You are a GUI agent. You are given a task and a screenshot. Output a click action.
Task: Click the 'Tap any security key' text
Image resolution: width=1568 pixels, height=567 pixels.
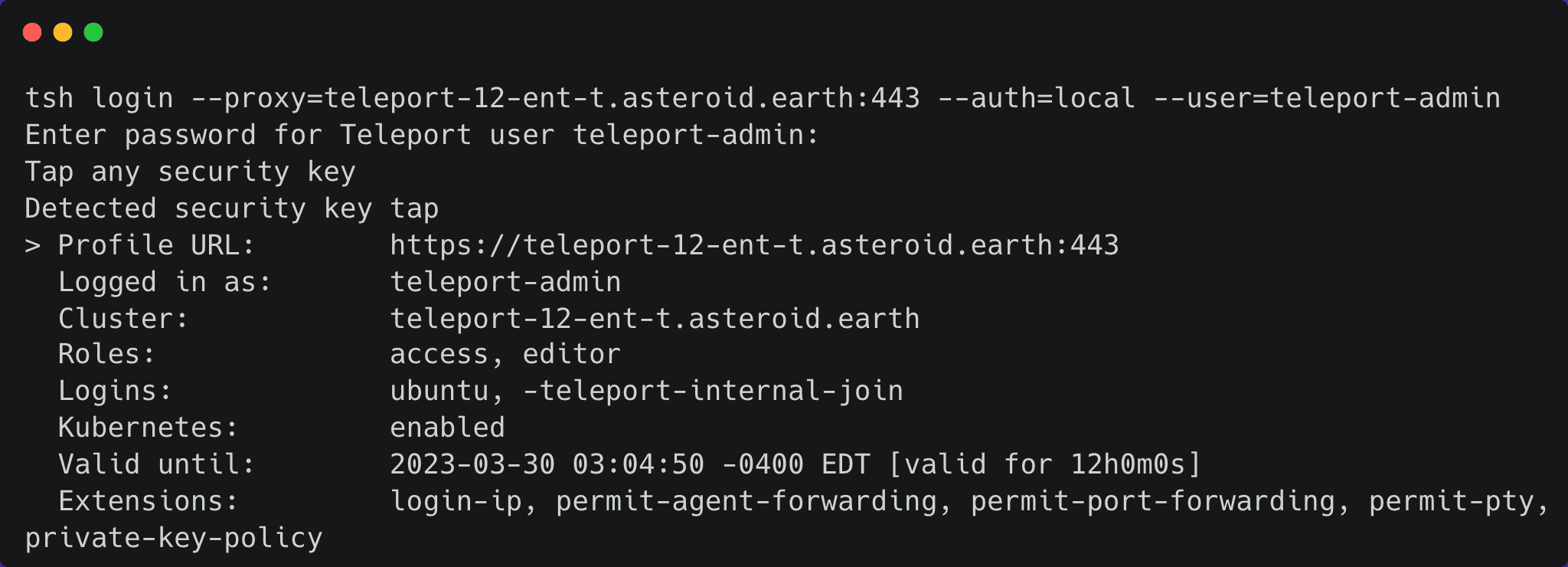pyautogui.click(x=190, y=172)
